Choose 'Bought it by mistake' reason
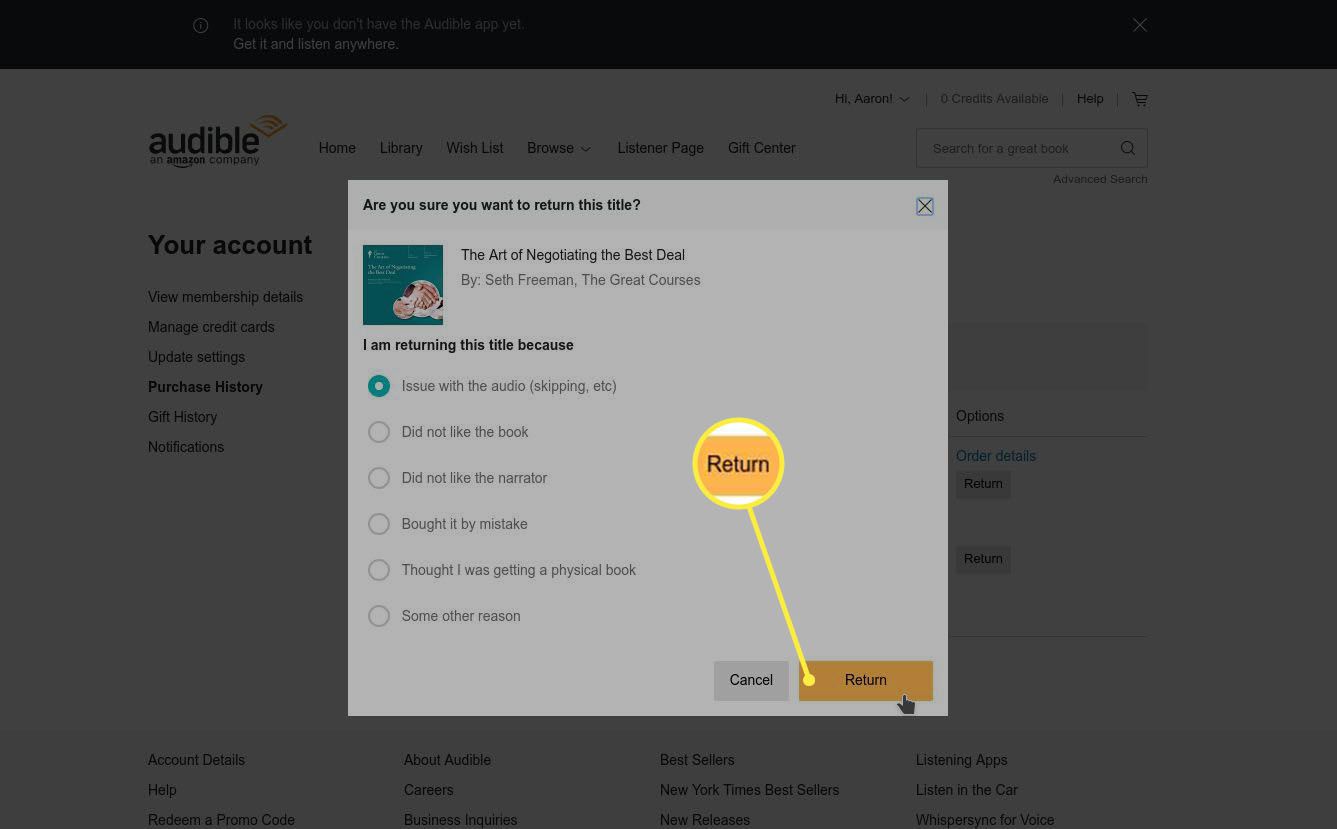1337x829 pixels. 379,524
